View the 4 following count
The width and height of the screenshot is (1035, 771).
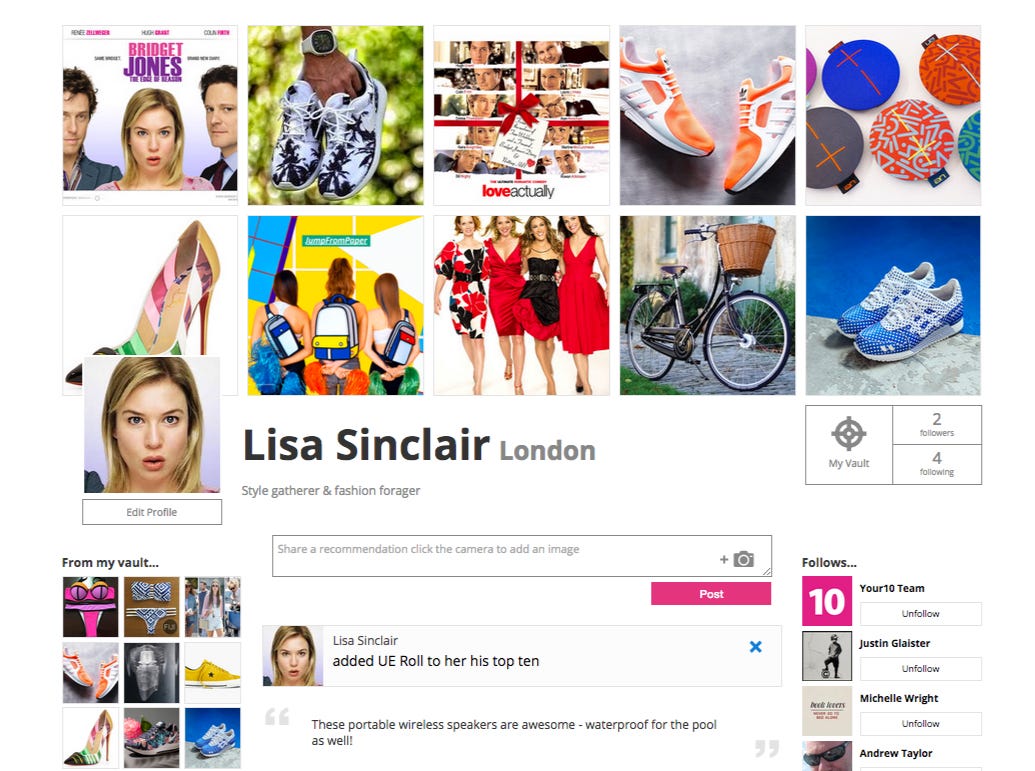tap(937, 464)
